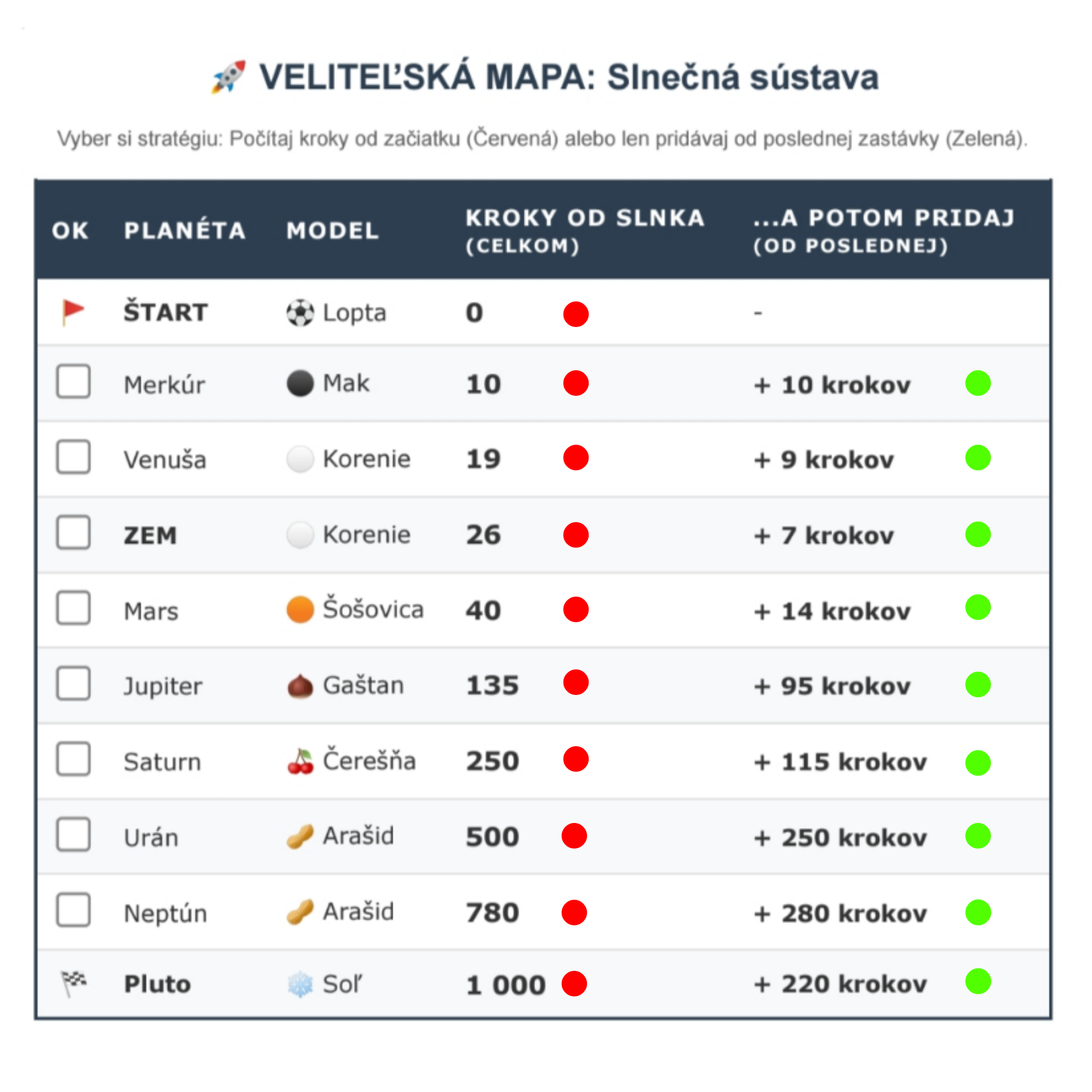The height and width of the screenshot is (1092, 1092).
Task: Click the + 115 krokov text
Action: [x=840, y=762]
